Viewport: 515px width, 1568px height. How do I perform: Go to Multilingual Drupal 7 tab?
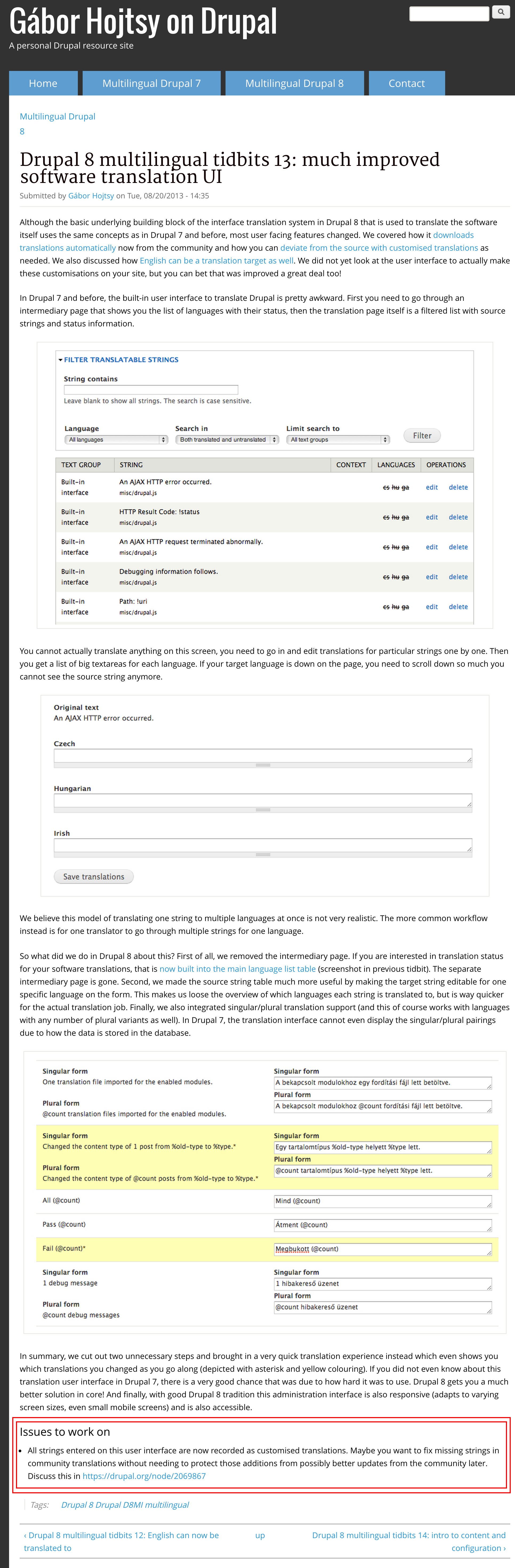point(152,83)
